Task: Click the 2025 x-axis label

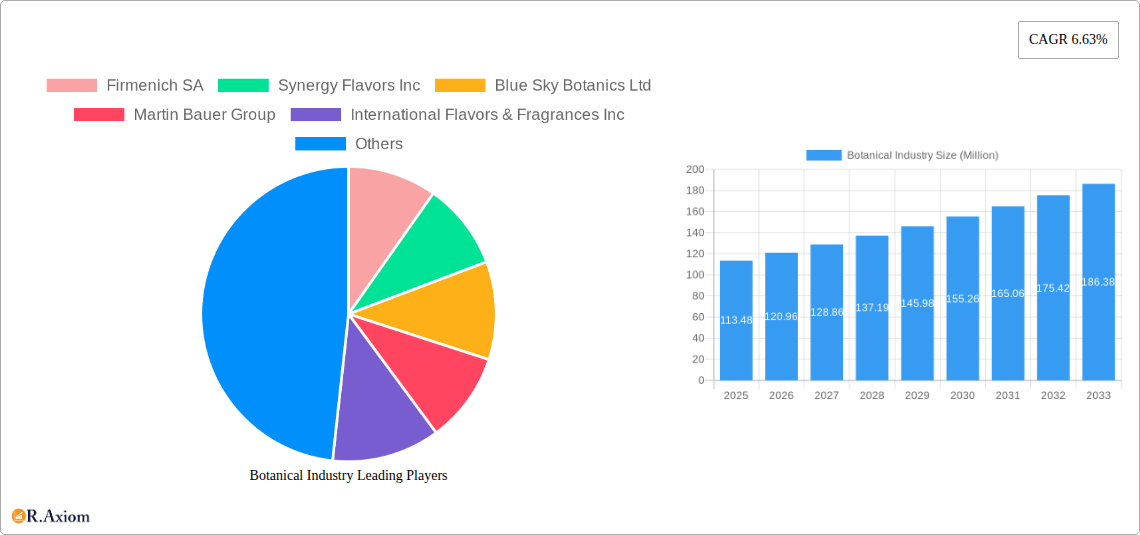Action: click(736, 395)
